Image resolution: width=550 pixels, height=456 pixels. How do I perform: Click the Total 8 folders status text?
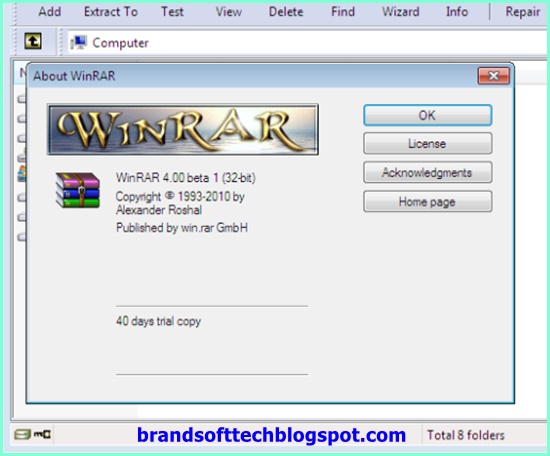click(466, 435)
